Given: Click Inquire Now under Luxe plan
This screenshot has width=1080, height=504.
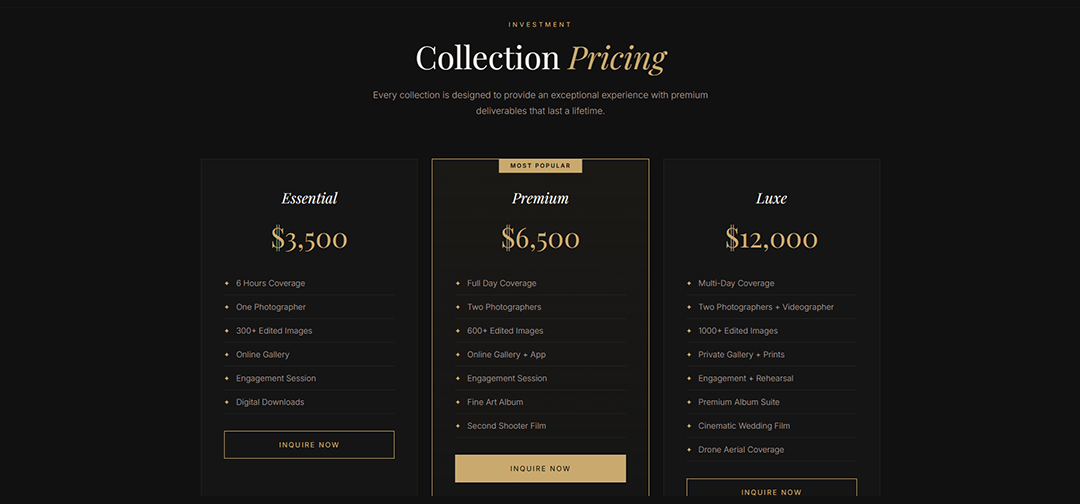Looking at the screenshot, I should coord(771,490).
